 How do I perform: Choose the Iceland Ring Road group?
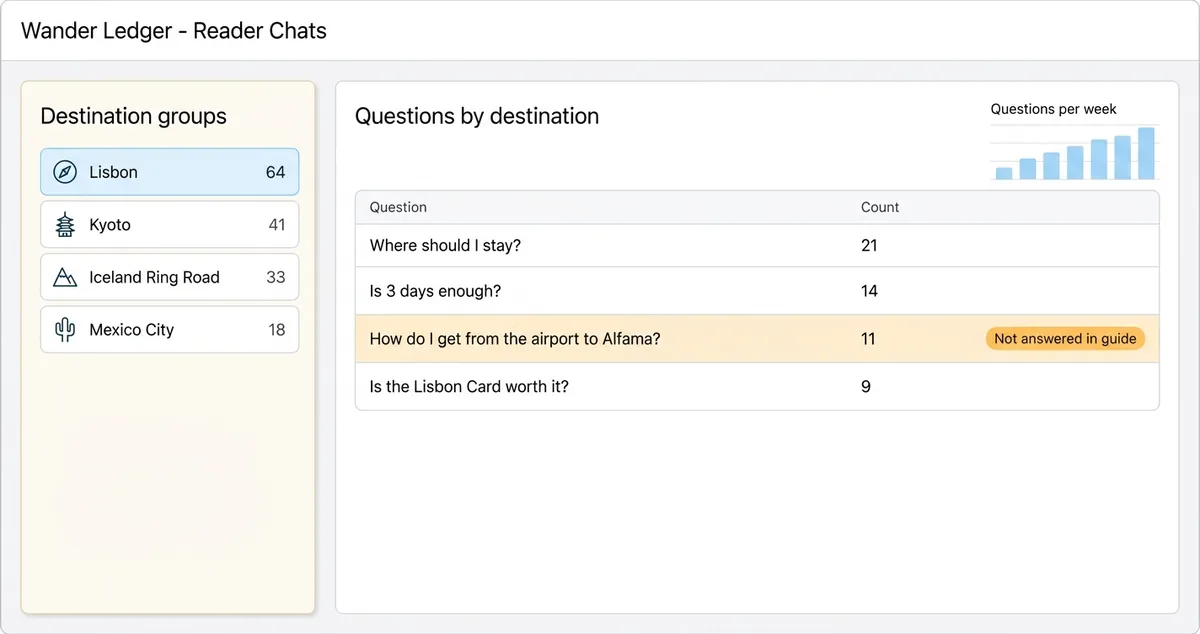pyautogui.click(x=170, y=277)
